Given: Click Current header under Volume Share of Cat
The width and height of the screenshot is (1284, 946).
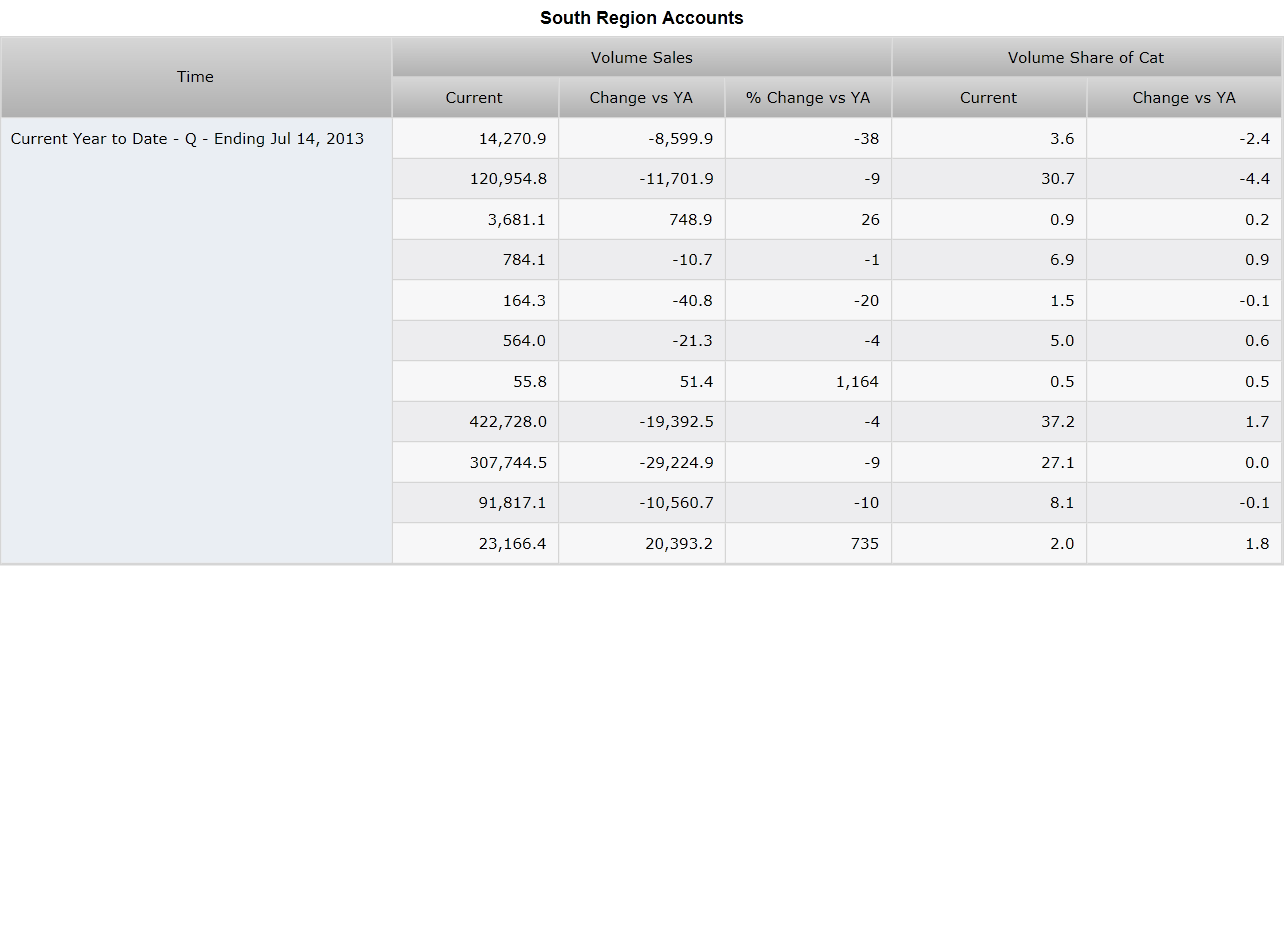Looking at the screenshot, I should (989, 98).
